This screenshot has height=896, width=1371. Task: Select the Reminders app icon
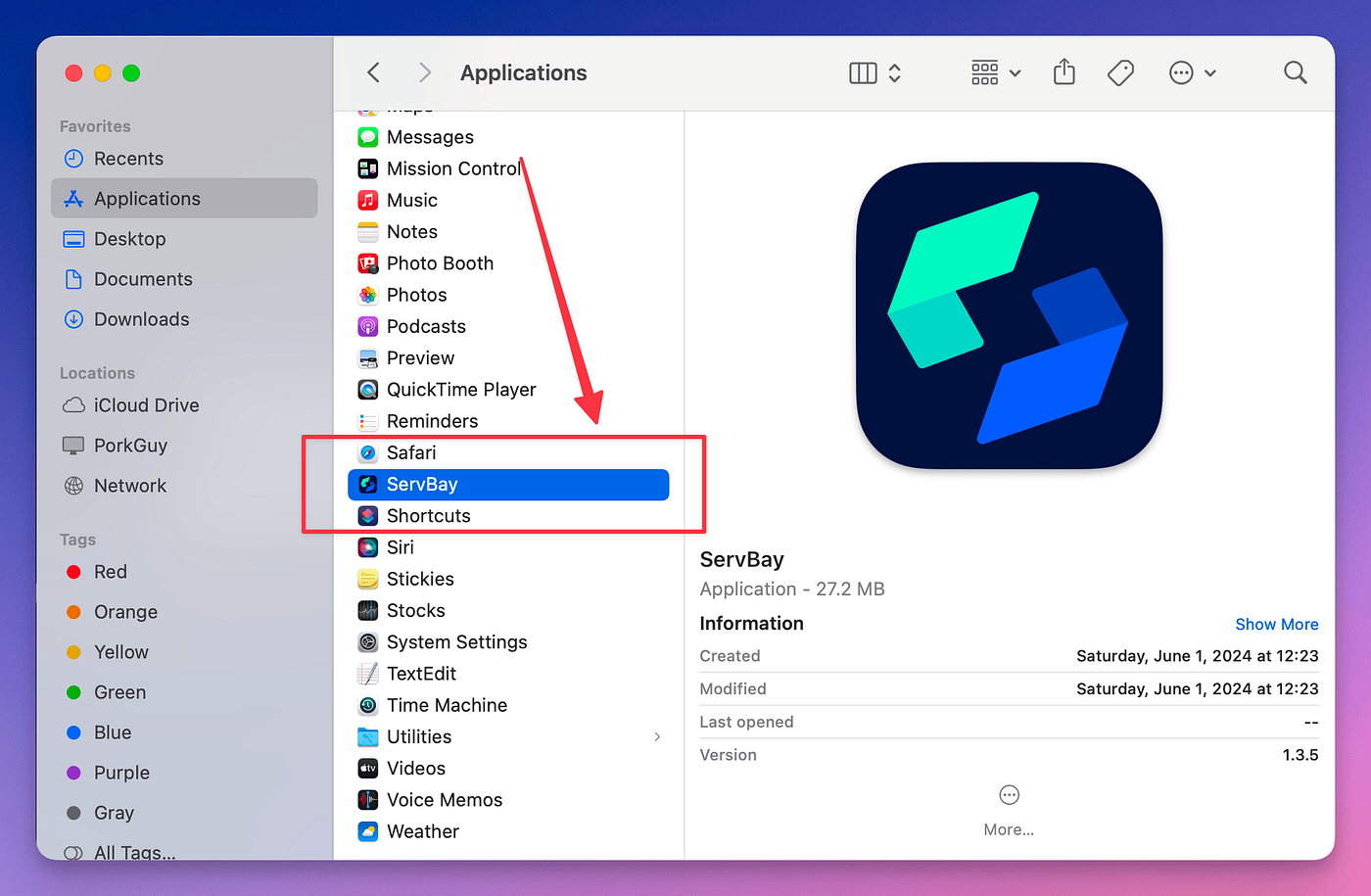tap(368, 421)
